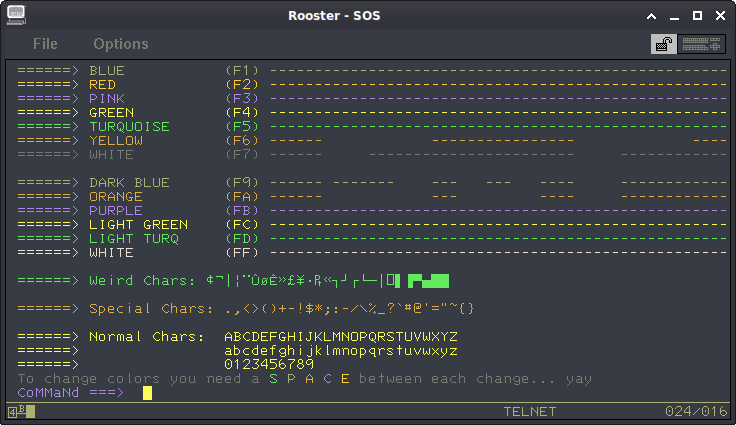Click 'TELNET' in the status line
The image size is (736, 425).
tap(530, 412)
